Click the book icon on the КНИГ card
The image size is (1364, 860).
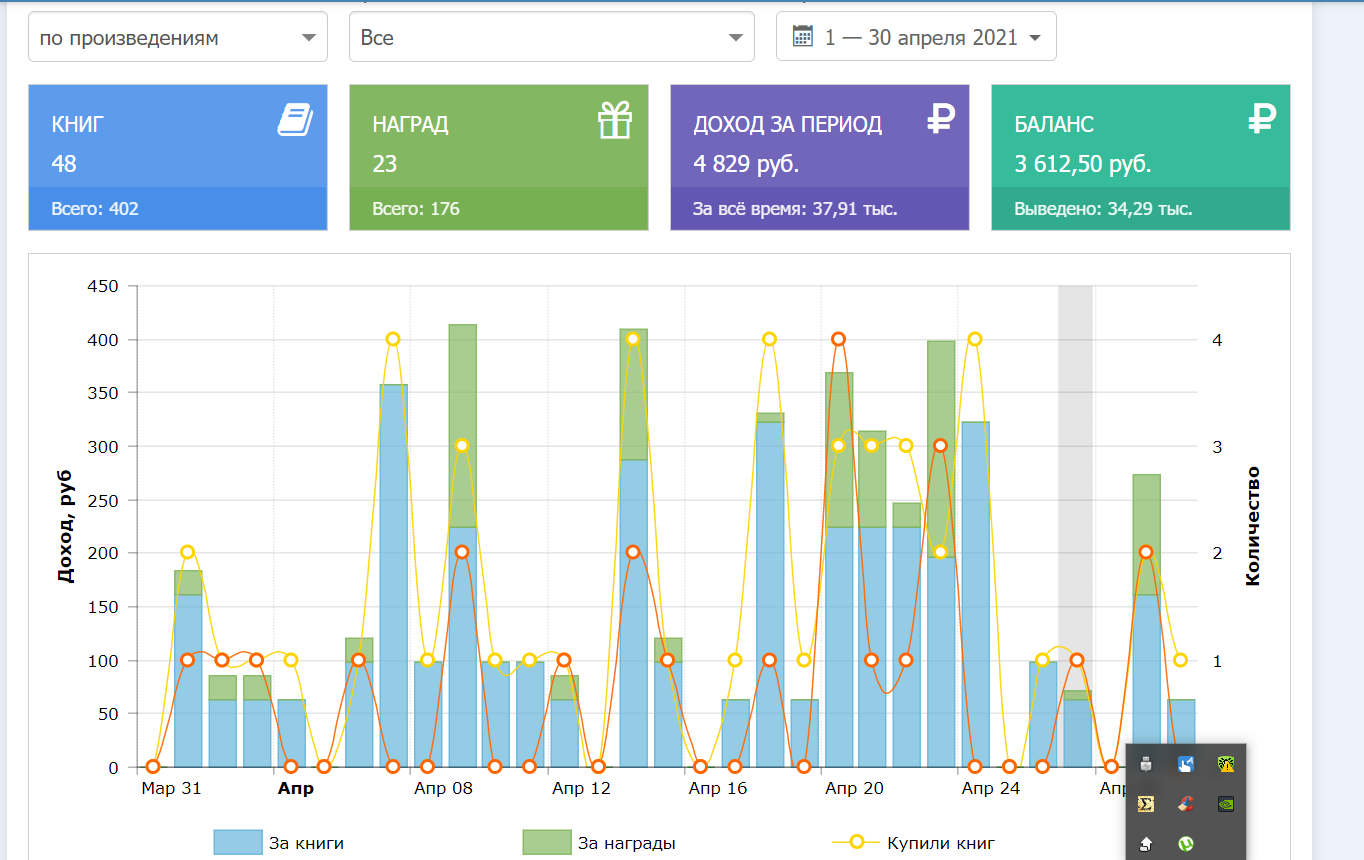tap(295, 122)
